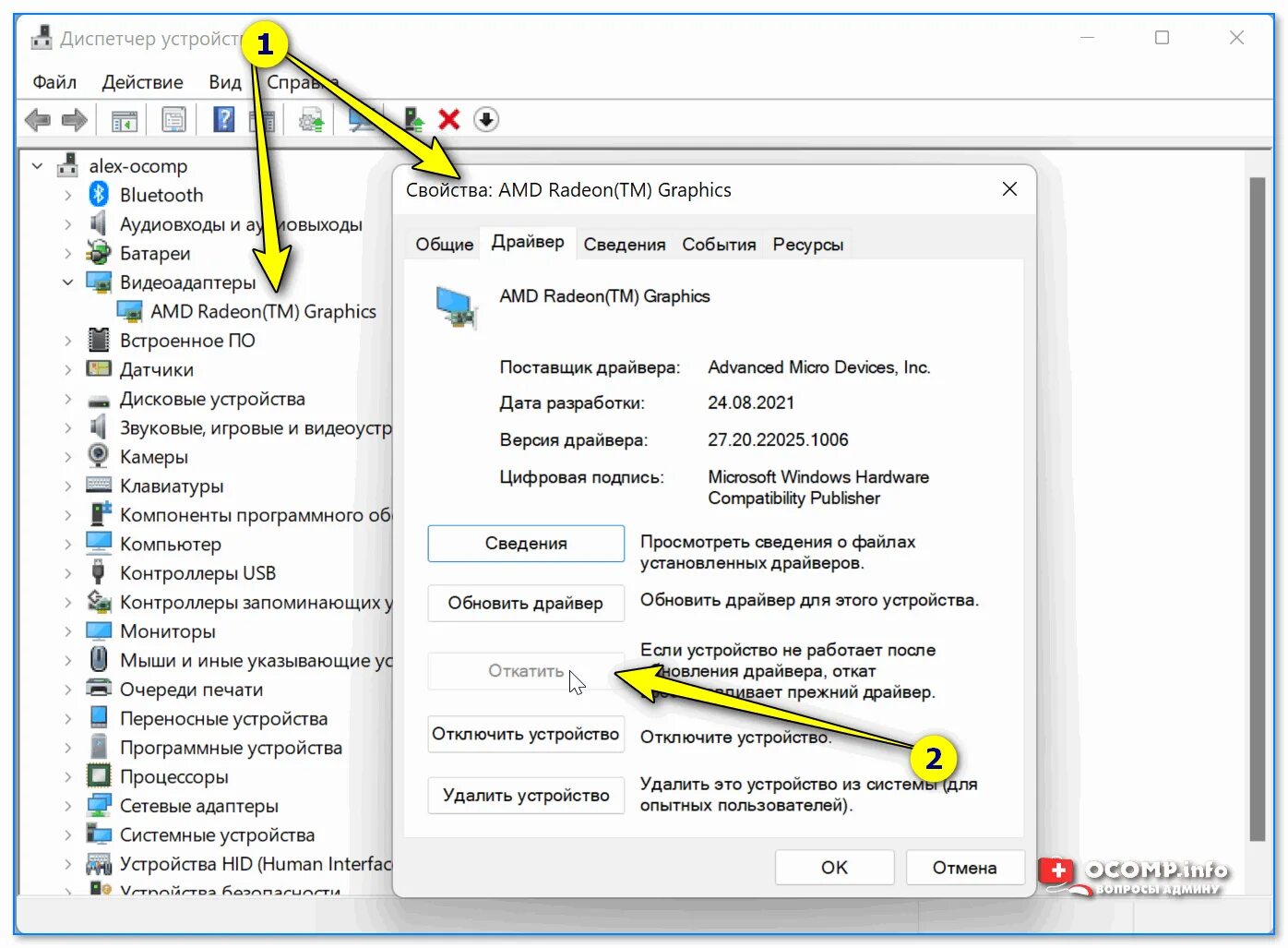Click Обновить драйвер button
1288x948 pixels.
coord(526,604)
